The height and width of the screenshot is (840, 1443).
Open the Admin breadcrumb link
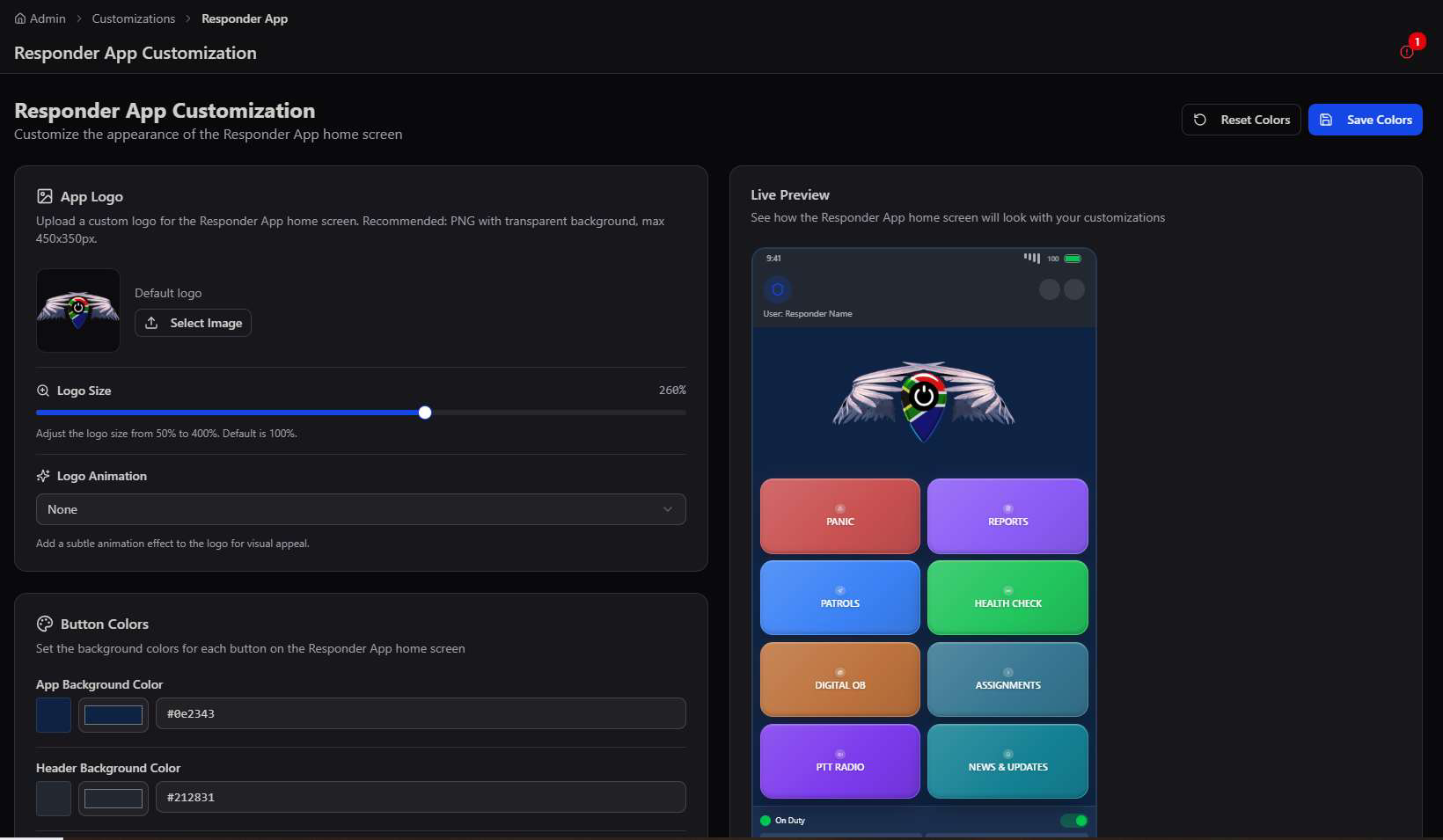[48, 18]
